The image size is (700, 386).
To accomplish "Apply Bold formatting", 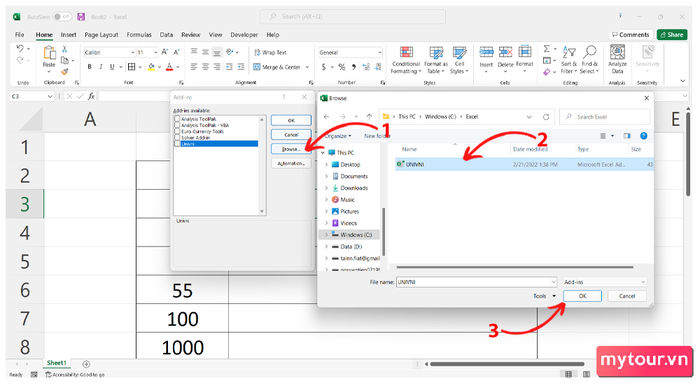I will [x=89, y=67].
